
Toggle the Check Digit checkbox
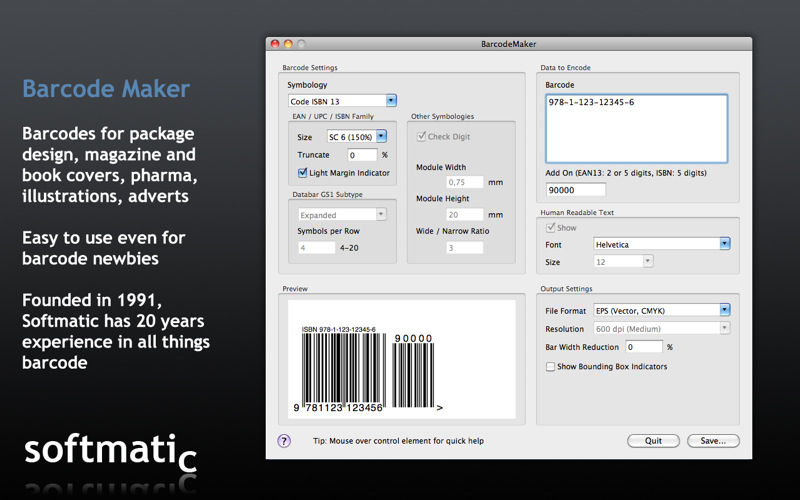click(x=421, y=136)
